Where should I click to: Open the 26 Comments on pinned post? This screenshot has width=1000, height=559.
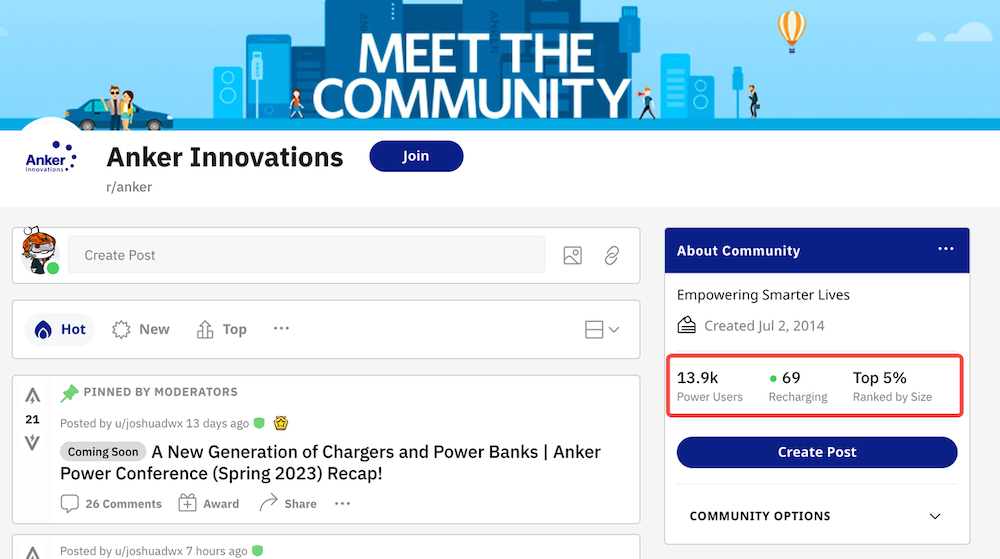[111, 504]
